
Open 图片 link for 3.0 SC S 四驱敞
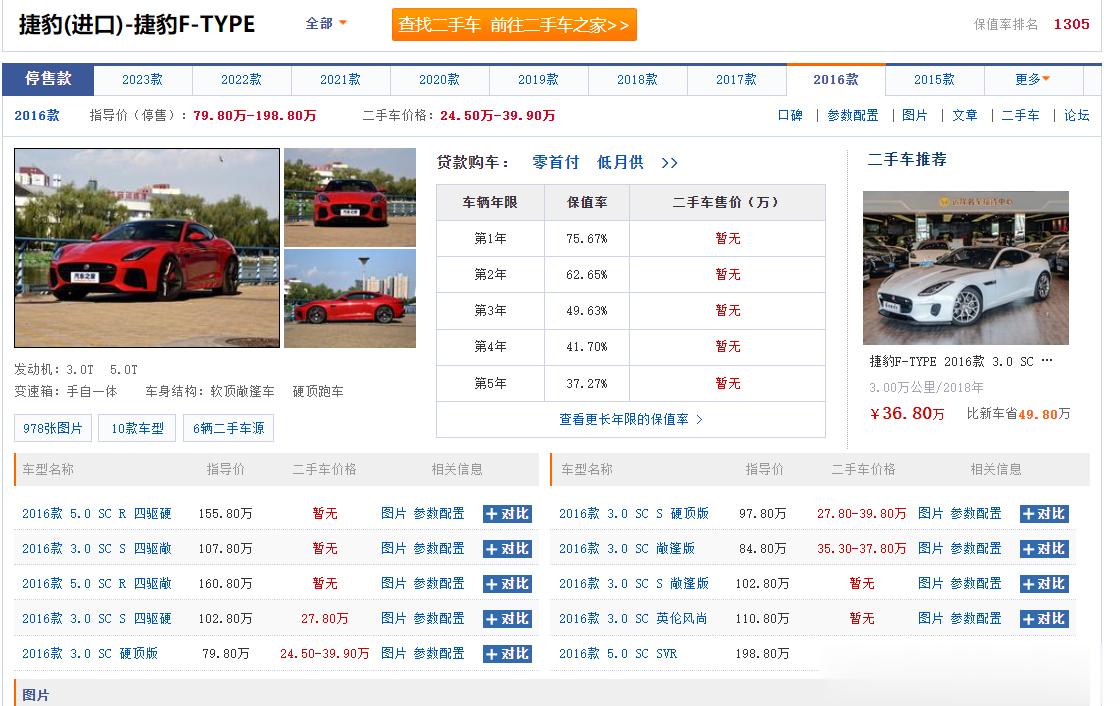point(393,549)
